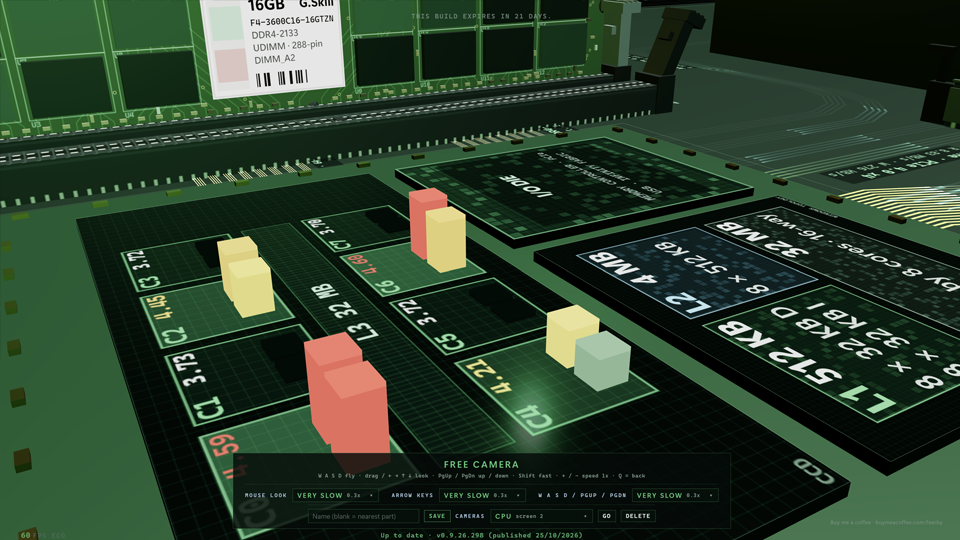Delete the selected saved camera

(637, 516)
